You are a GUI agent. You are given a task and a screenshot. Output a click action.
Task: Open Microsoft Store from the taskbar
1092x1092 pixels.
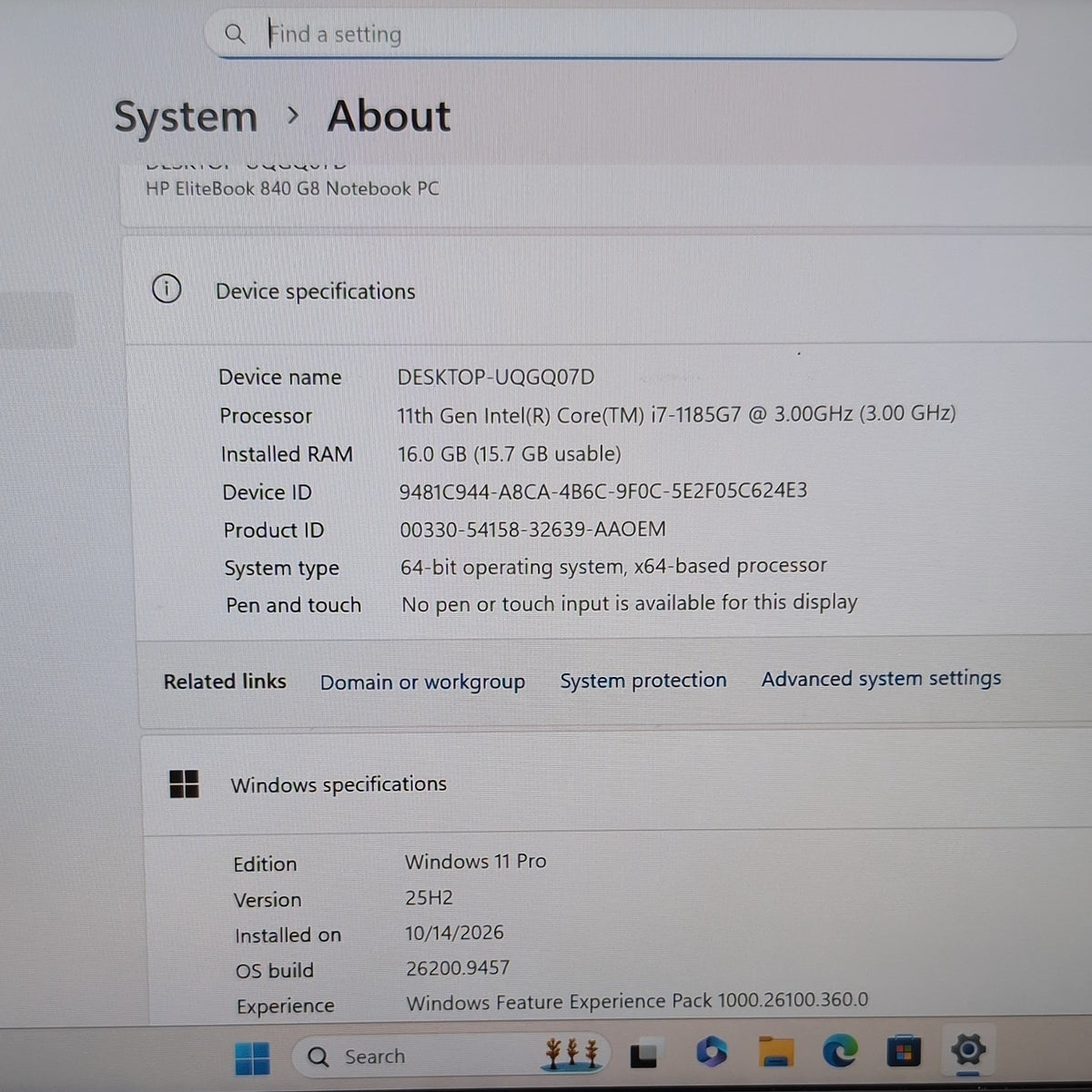tap(904, 1051)
